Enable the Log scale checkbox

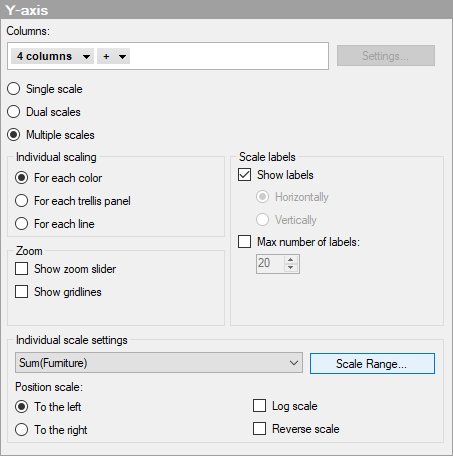point(259,406)
